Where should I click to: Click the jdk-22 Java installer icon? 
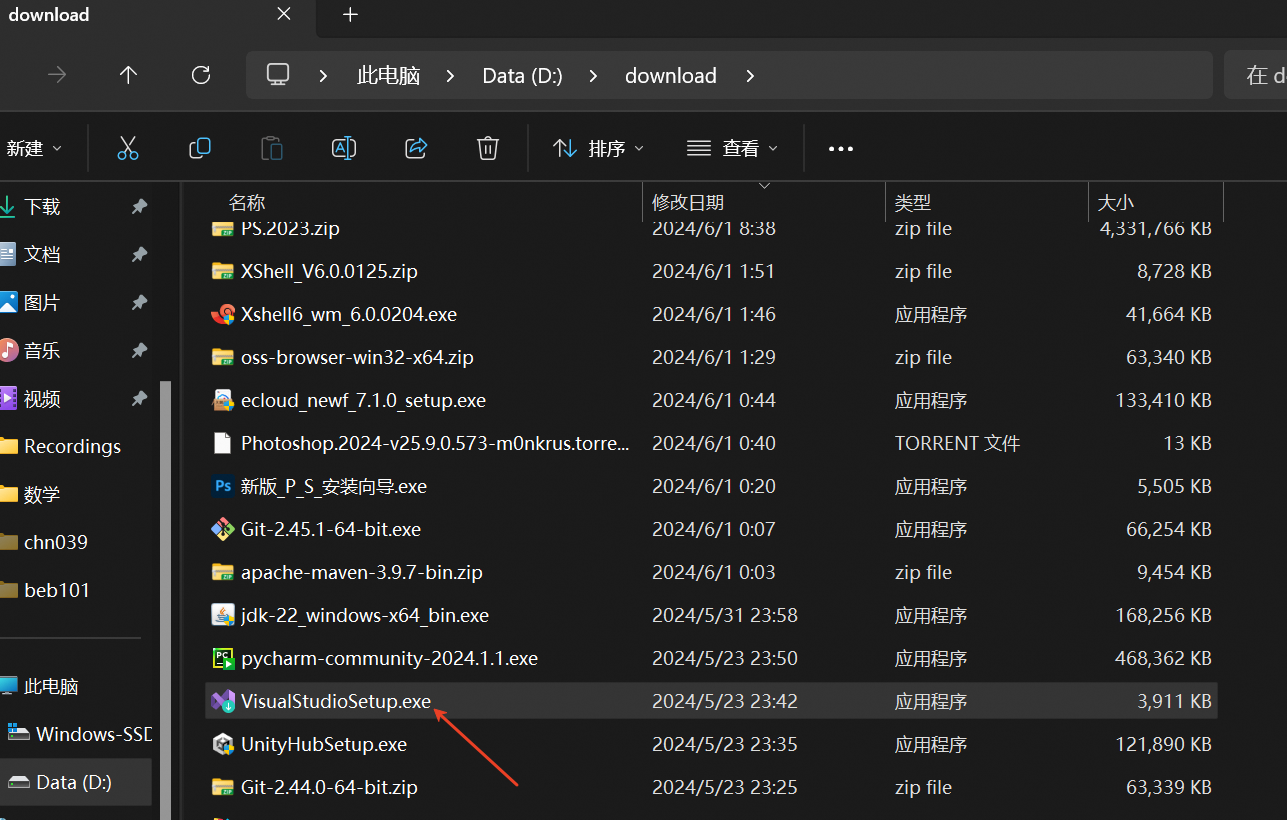click(x=222, y=615)
